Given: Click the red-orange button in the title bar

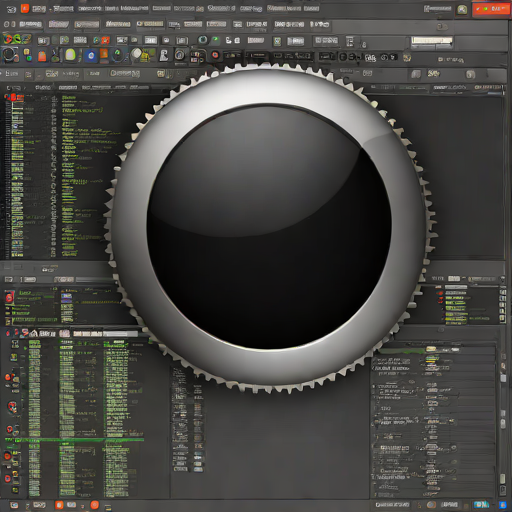Looking at the screenshot, I should 491,9.
